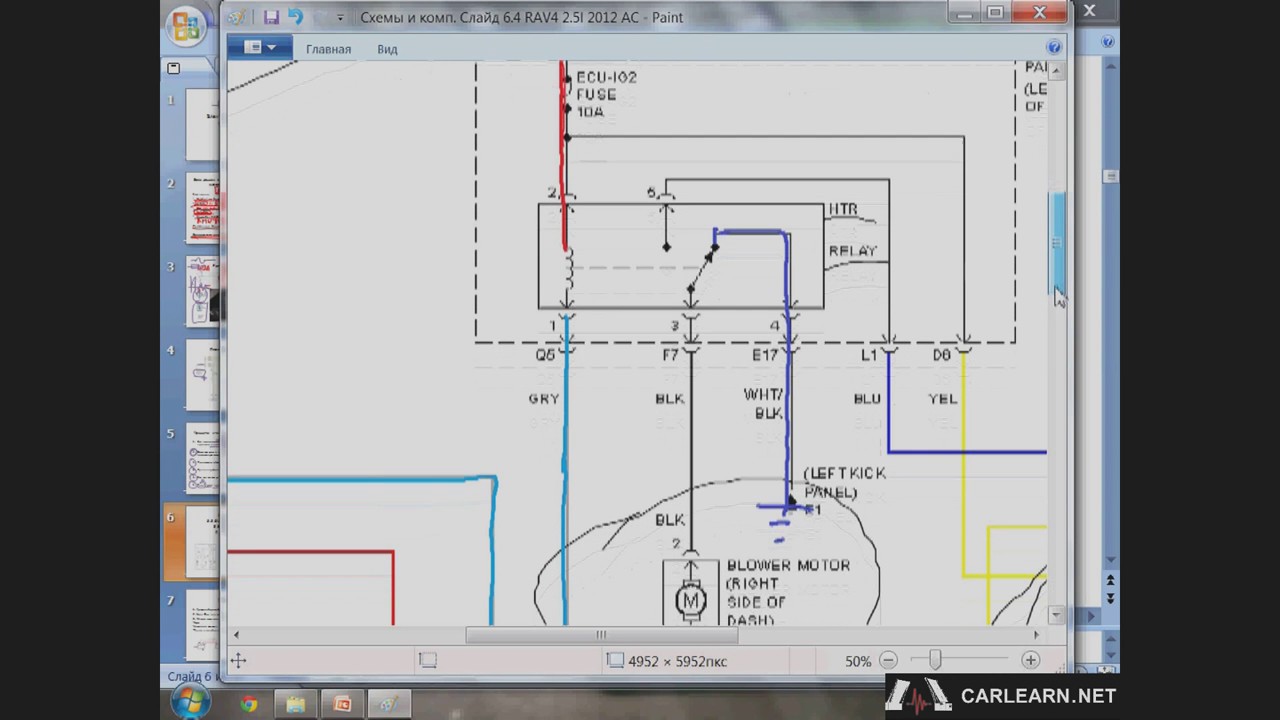Viewport: 1280px width, 720px height.
Task: Click the PowerPoint Office button
Action: click(x=186, y=27)
